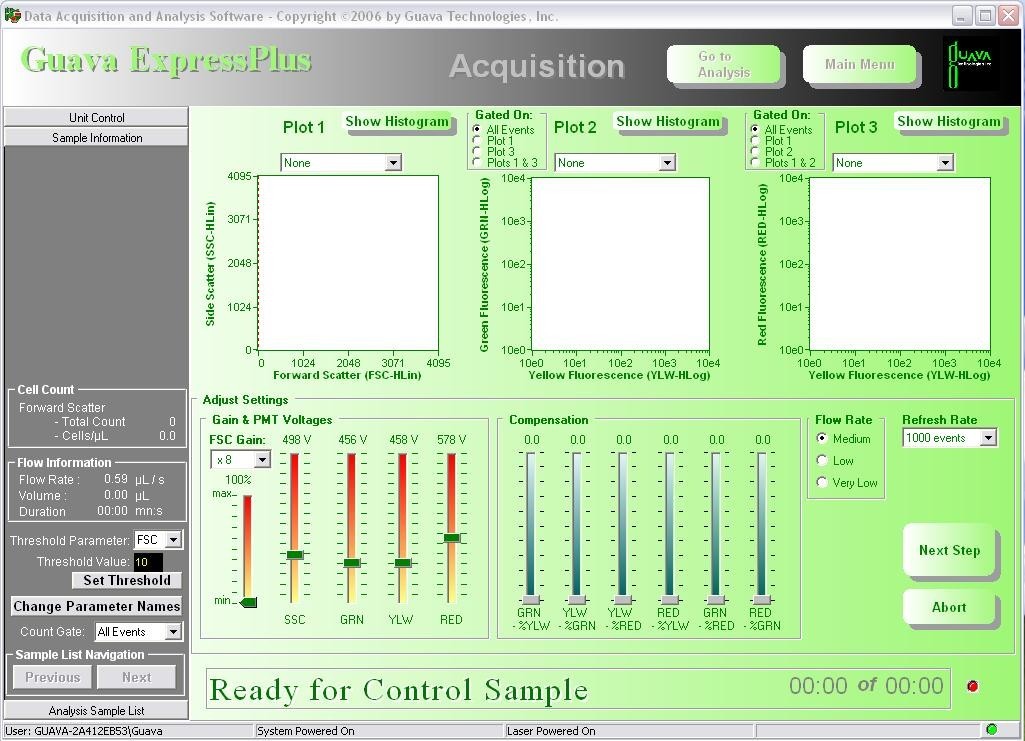Open the Count Gate All Events dropdown

(x=139, y=632)
